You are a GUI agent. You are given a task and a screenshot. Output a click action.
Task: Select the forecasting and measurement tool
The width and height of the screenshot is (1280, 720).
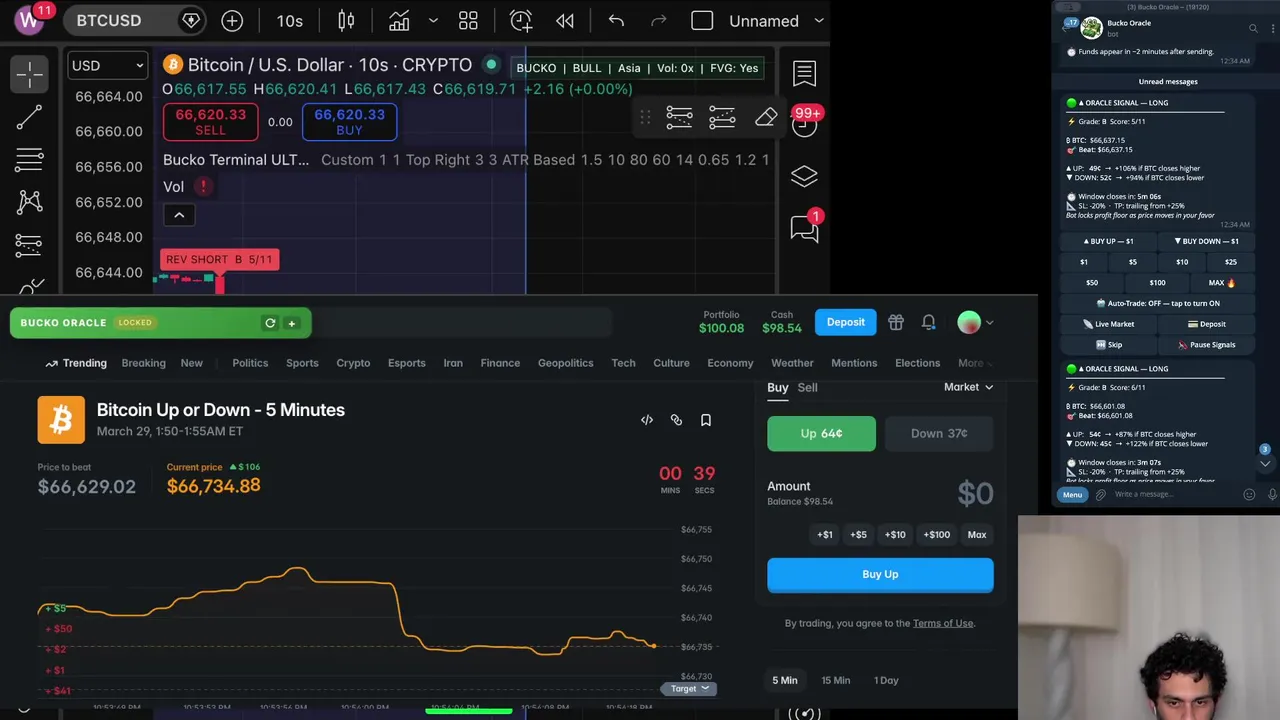click(29, 244)
